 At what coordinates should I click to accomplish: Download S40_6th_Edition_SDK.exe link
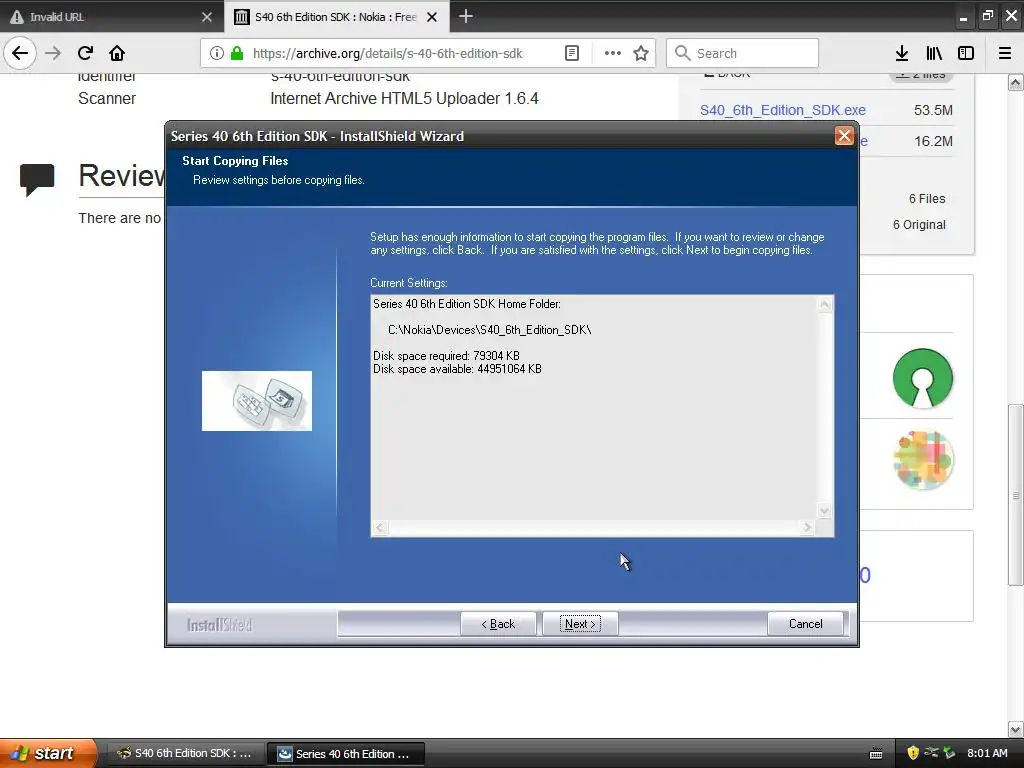pyautogui.click(x=782, y=110)
